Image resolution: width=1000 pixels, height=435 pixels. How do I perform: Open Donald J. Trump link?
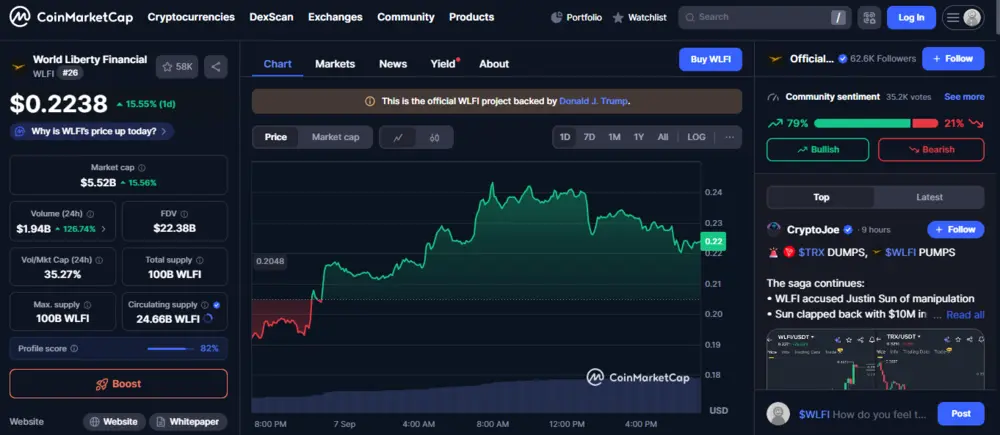tap(593, 101)
